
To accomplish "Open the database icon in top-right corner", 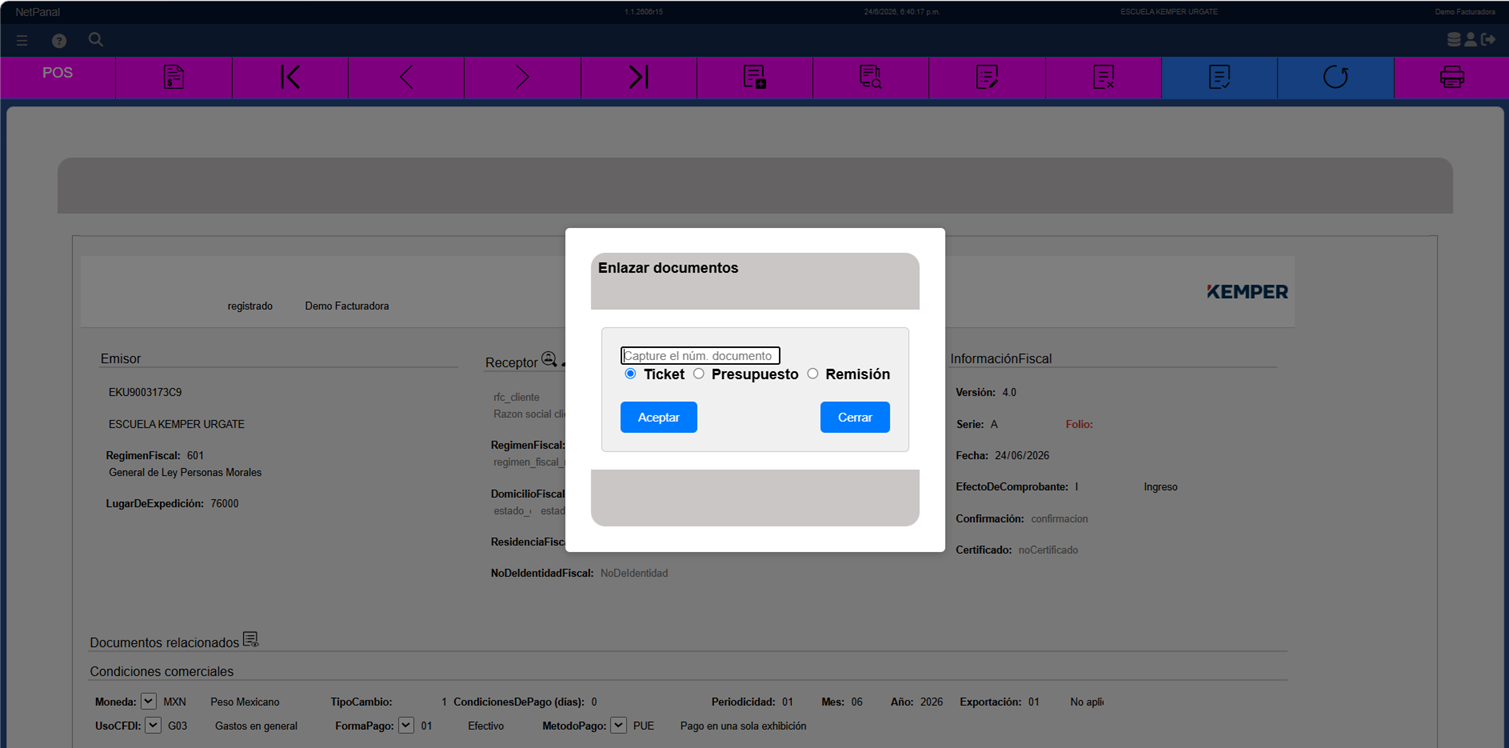I will [x=1454, y=40].
